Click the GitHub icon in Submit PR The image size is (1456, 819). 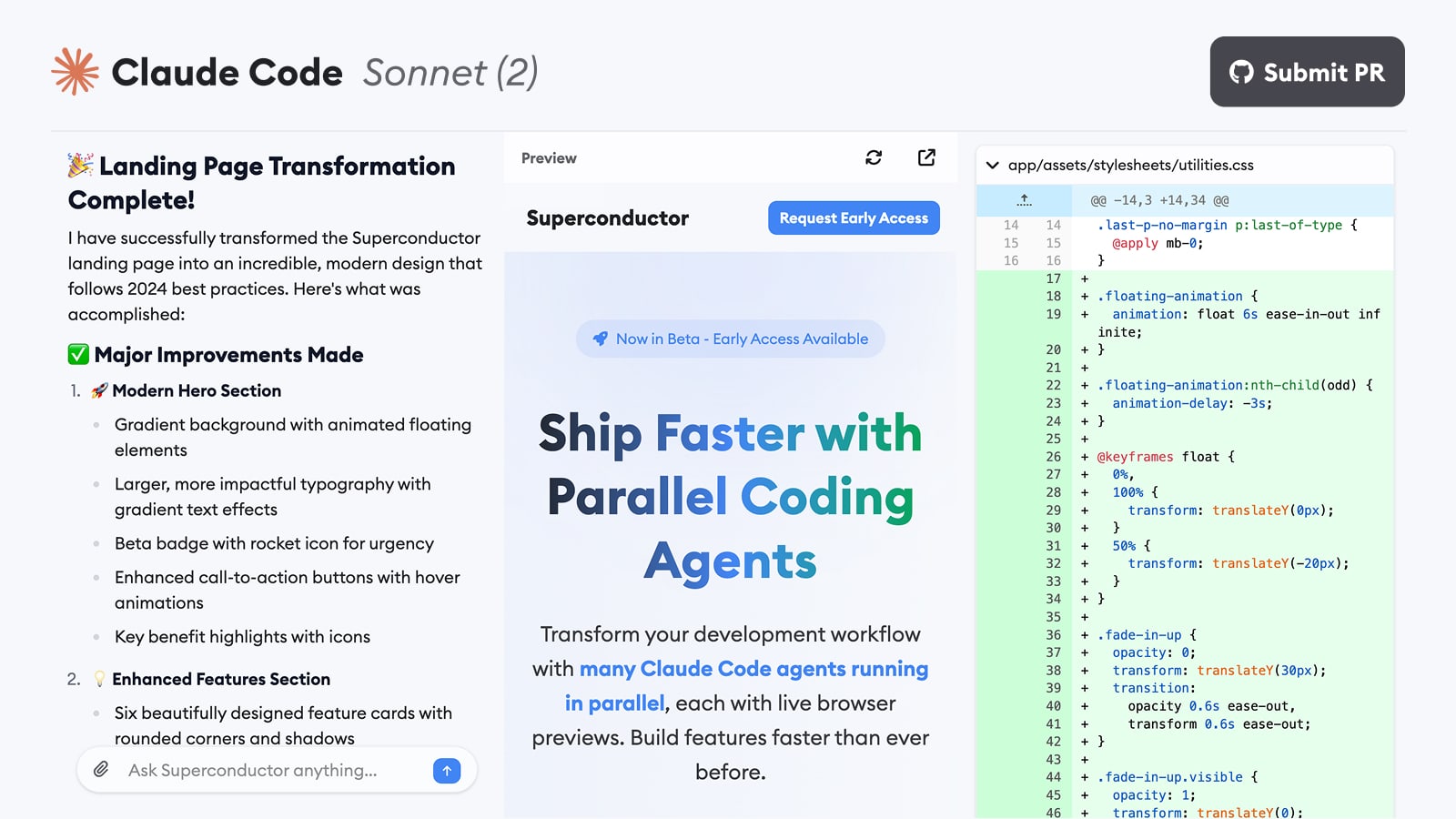[x=1241, y=72]
